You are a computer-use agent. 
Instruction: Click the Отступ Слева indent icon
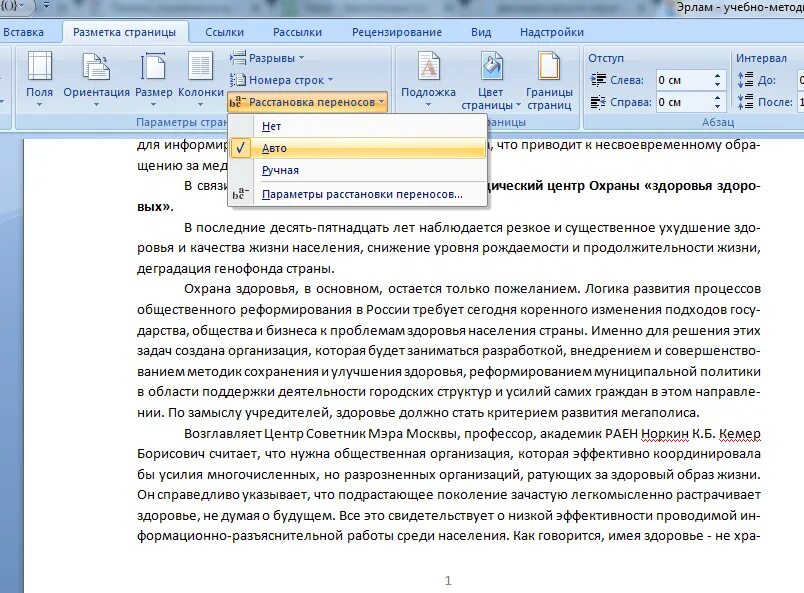[598, 80]
